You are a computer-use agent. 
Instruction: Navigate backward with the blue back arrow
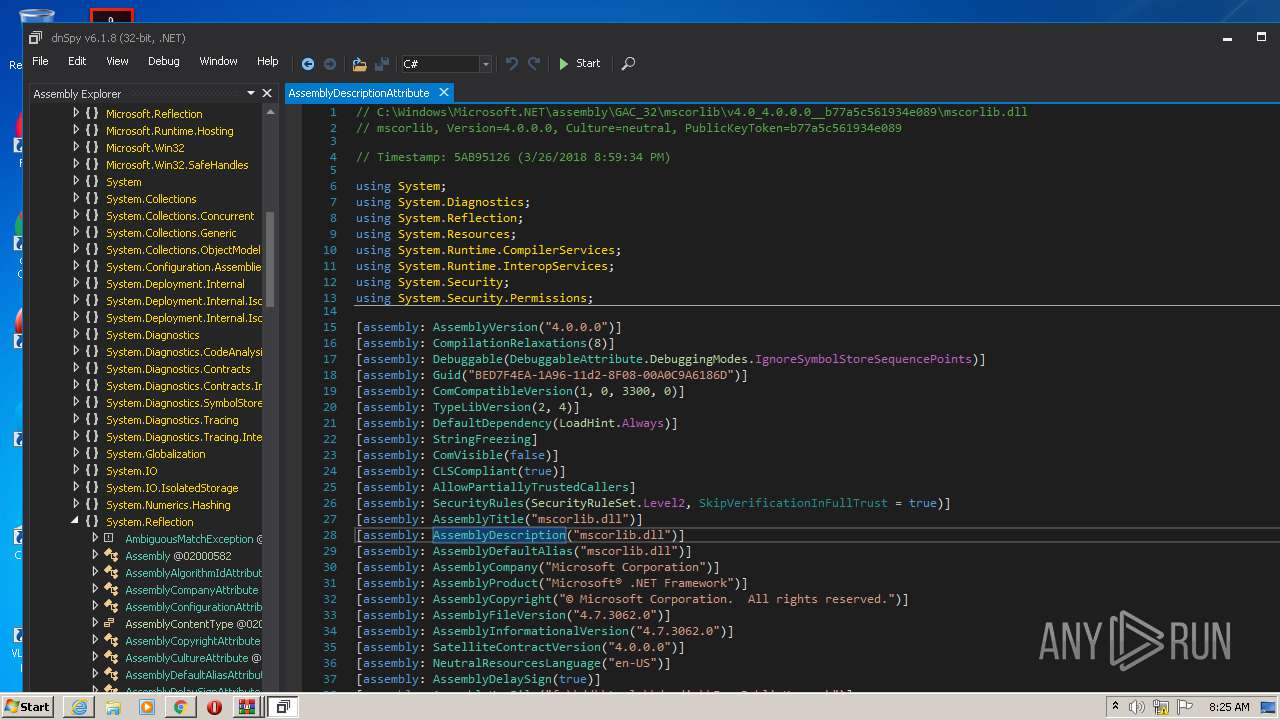point(308,63)
